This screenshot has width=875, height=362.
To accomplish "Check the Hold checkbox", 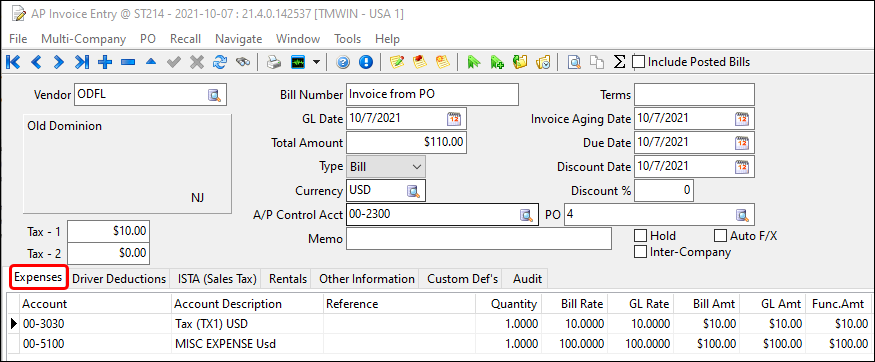I will [641, 236].
